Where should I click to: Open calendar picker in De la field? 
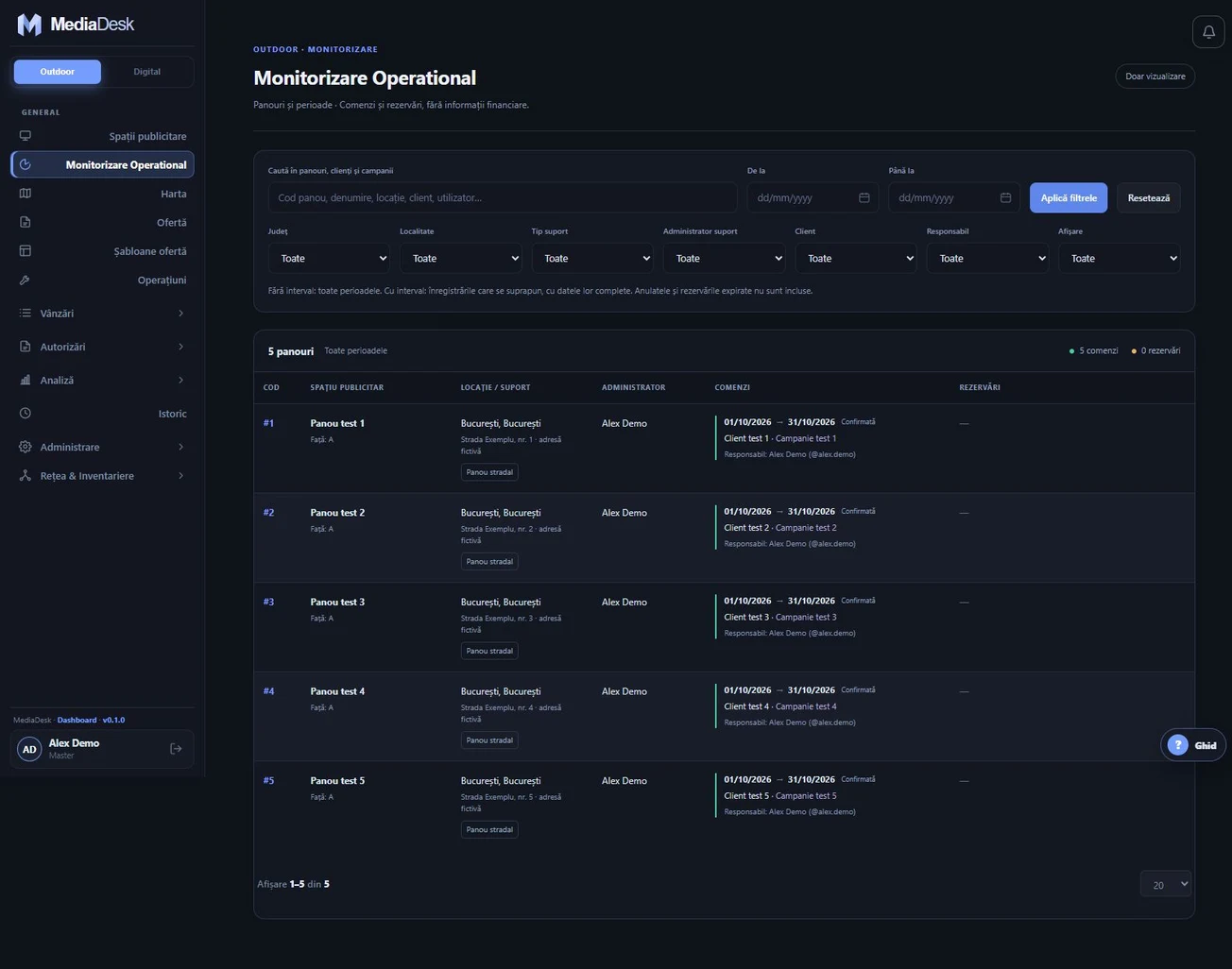(x=864, y=197)
